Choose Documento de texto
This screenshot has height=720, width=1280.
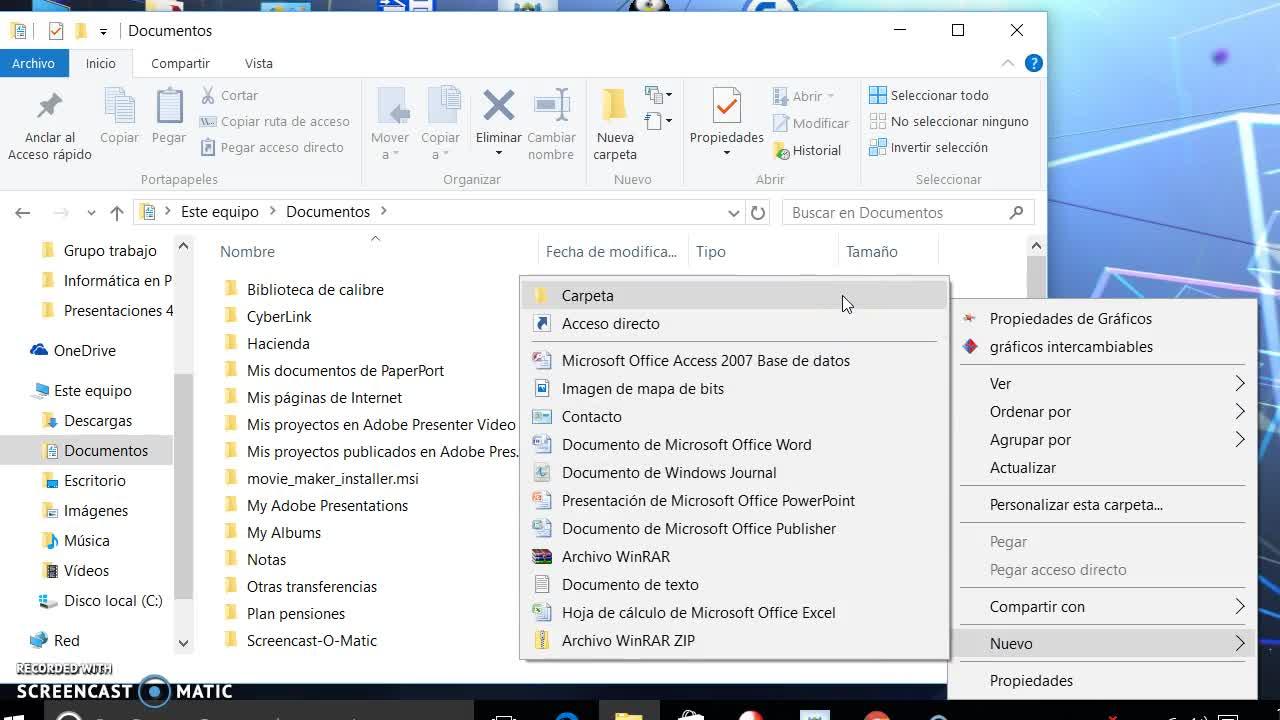tap(734, 584)
